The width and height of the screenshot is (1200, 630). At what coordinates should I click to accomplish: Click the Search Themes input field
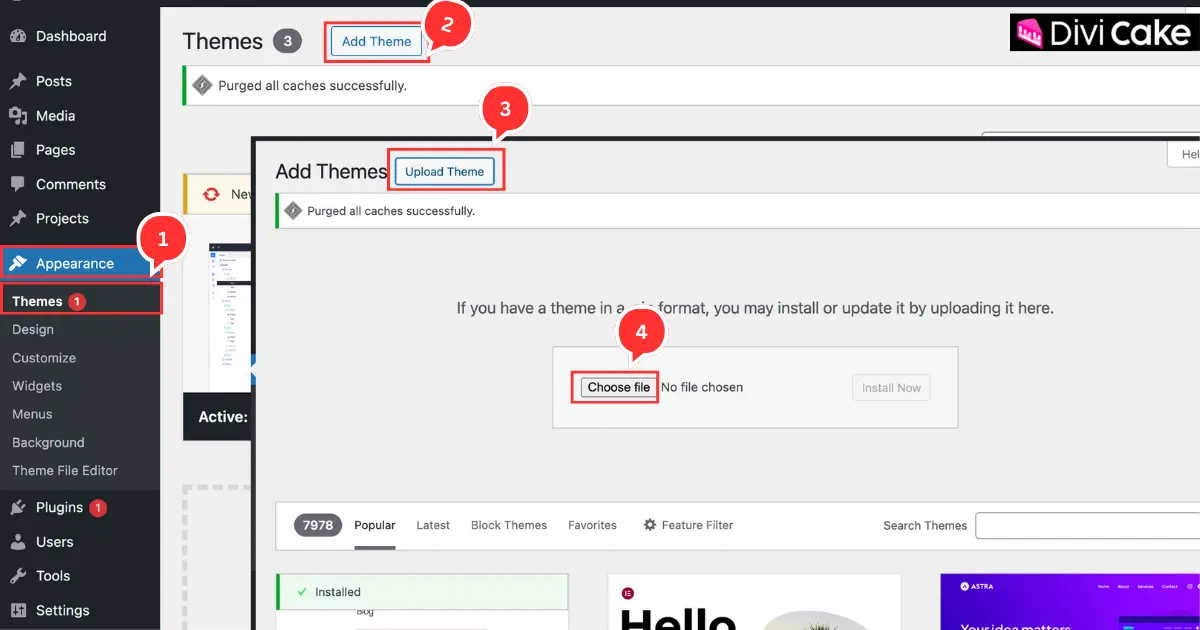point(1087,526)
